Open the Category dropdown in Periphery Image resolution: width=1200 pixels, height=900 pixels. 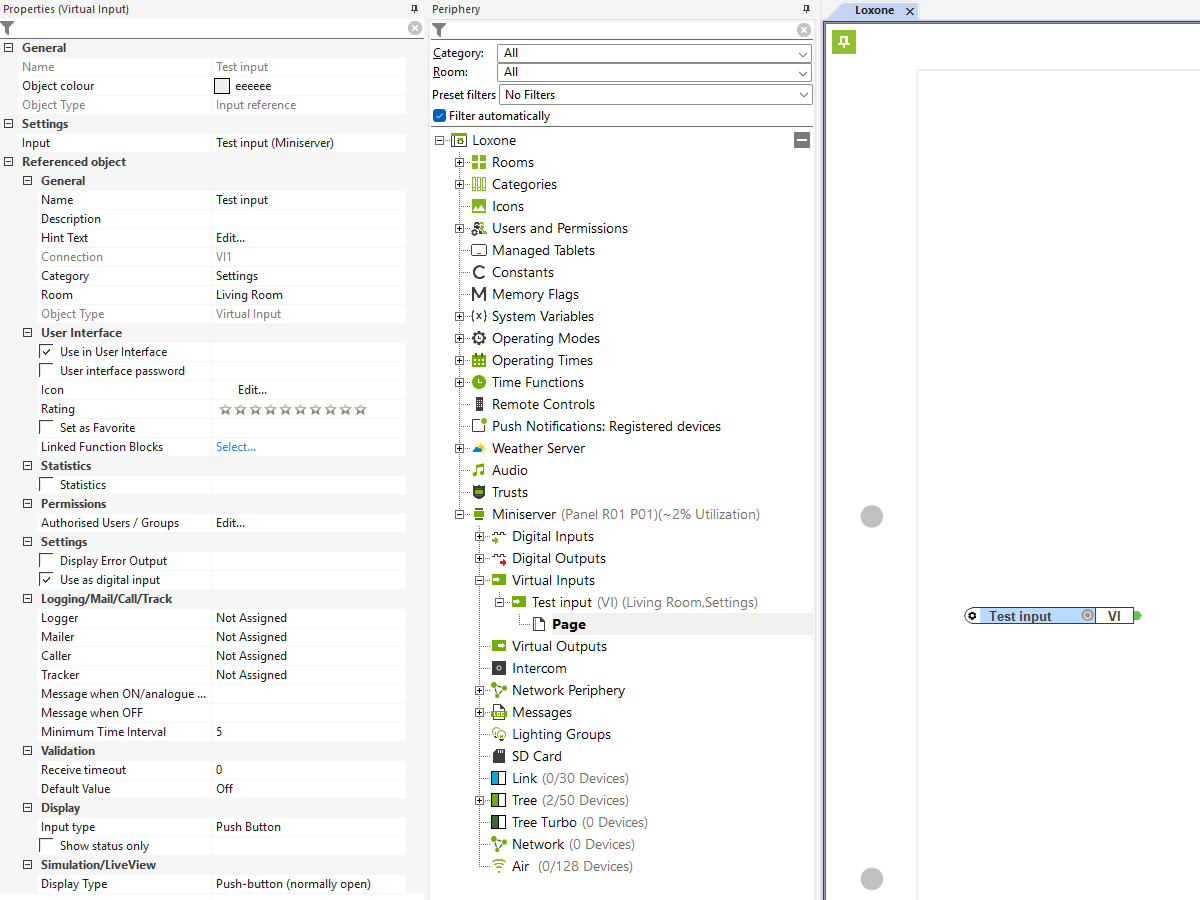655,53
